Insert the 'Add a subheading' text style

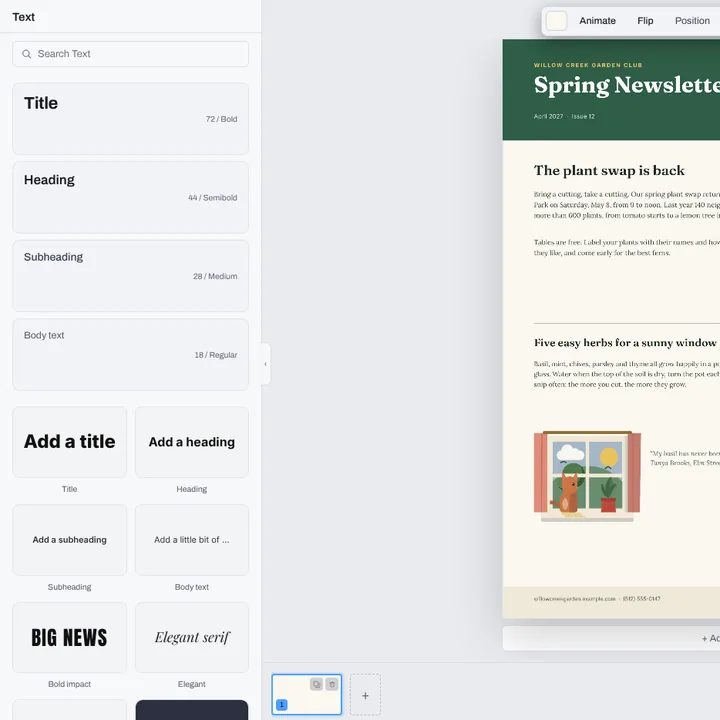[69, 540]
